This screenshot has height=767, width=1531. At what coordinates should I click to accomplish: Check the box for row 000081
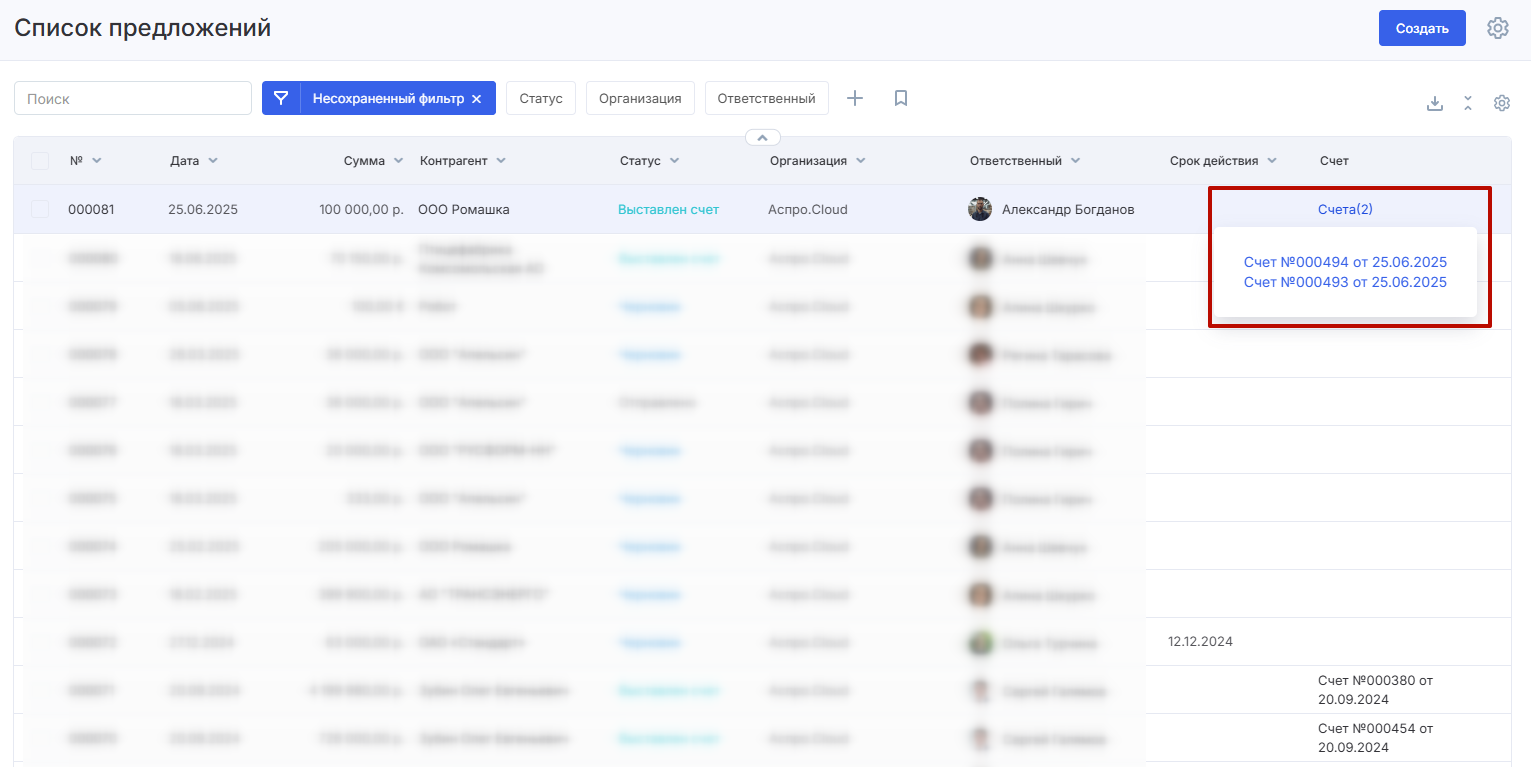40,209
